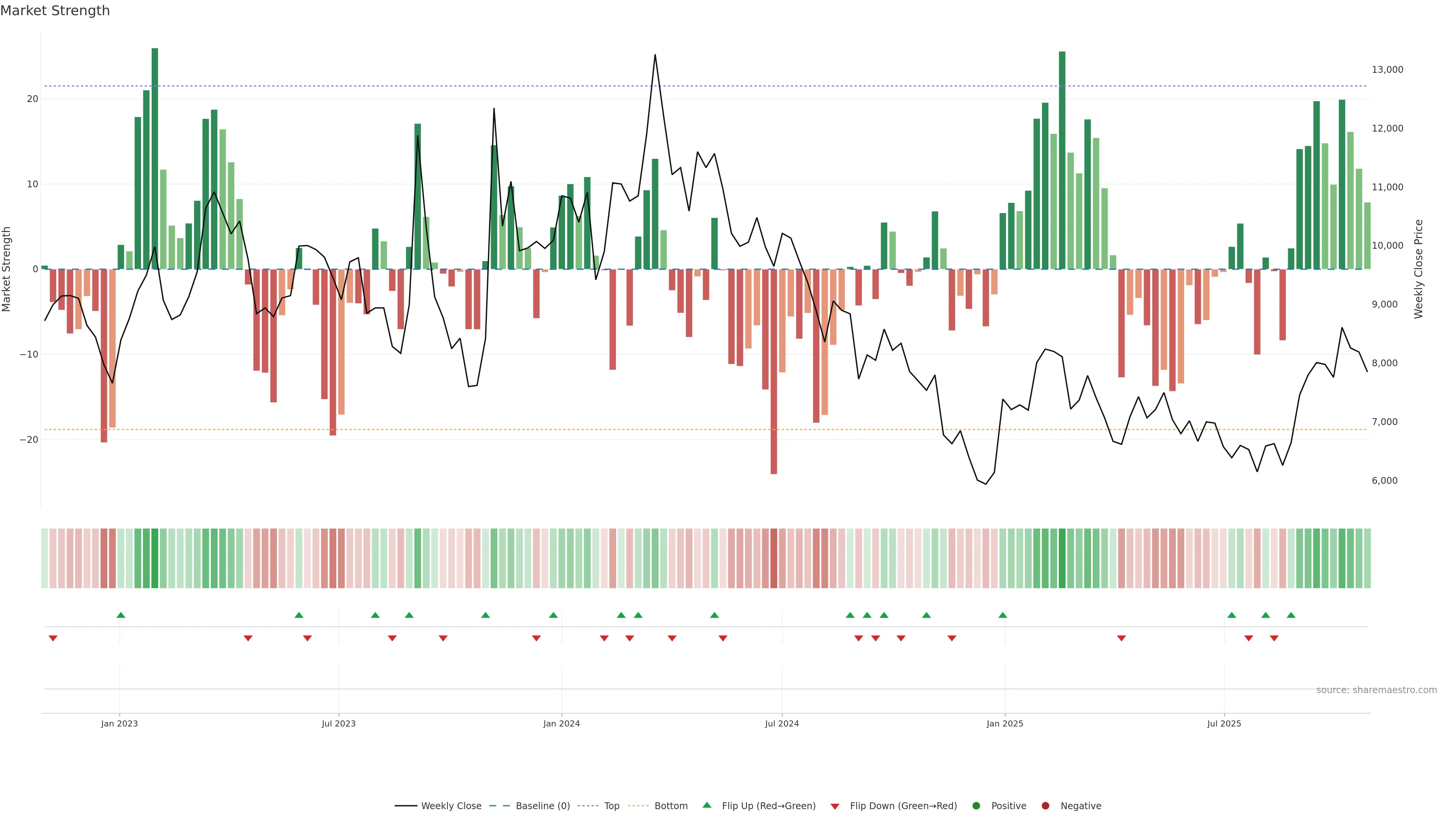The height and width of the screenshot is (819, 1456).
Task: Click the green Positive circle in legend
Action: [x=976, y=805]
